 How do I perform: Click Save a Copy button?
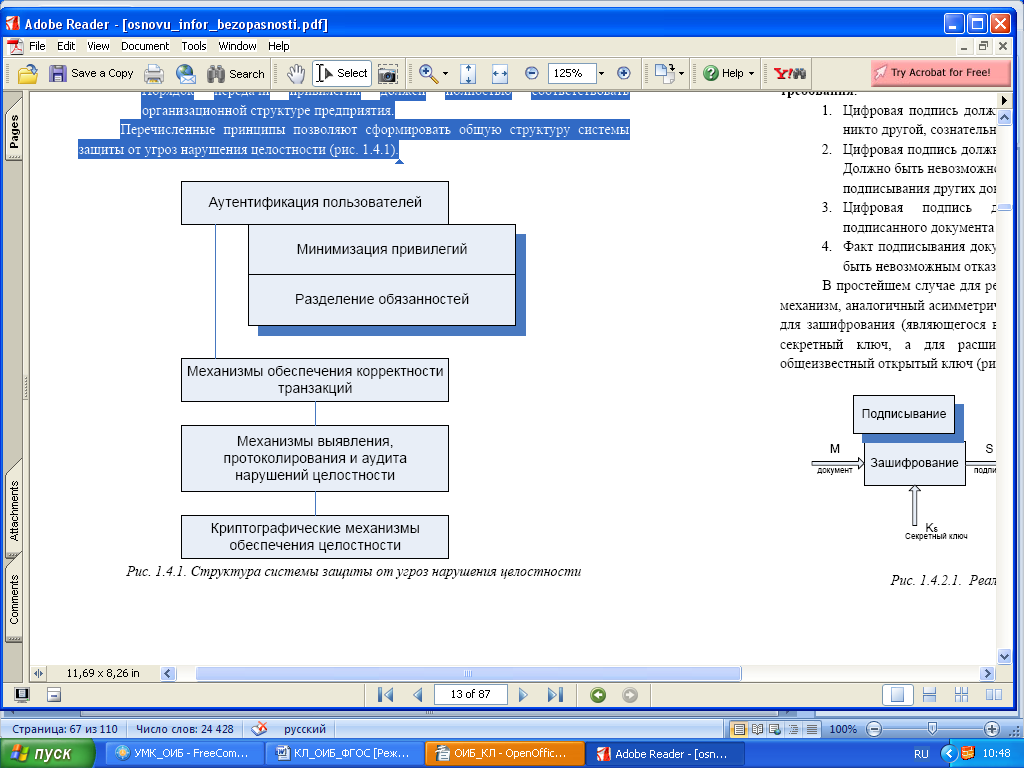[x=91, y=74]
